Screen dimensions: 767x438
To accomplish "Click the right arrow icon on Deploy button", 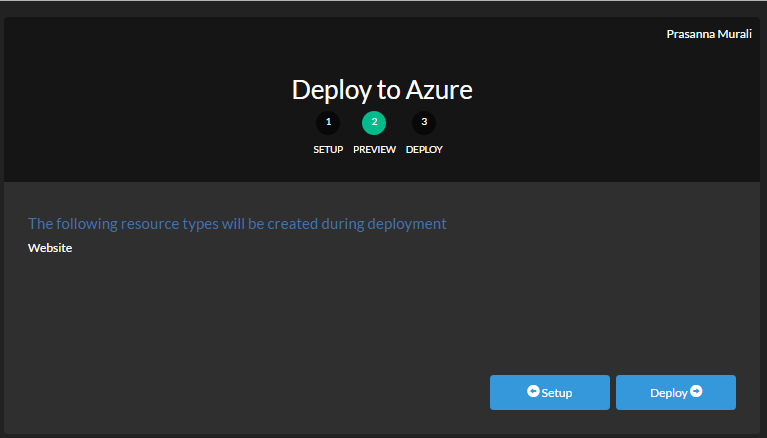I will [696, 392].
